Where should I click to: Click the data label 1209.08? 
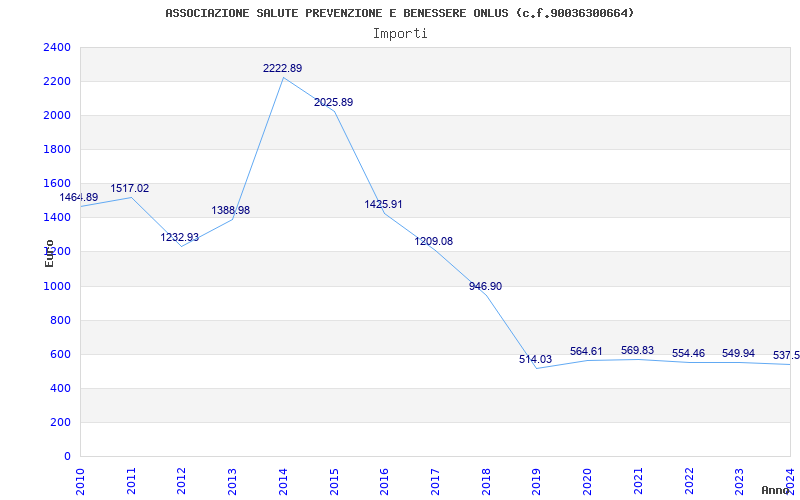click(x=434, y=242)
